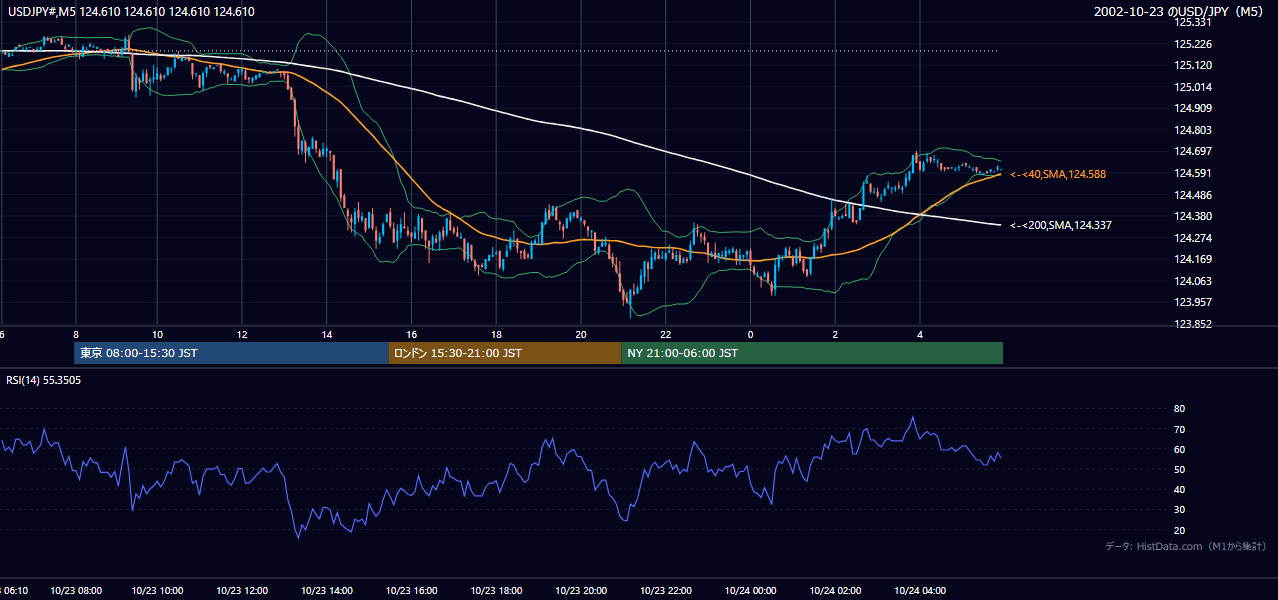Click the 10/23 12:00 time axis label
The image size is (1278, 600).
click(243, 591)
